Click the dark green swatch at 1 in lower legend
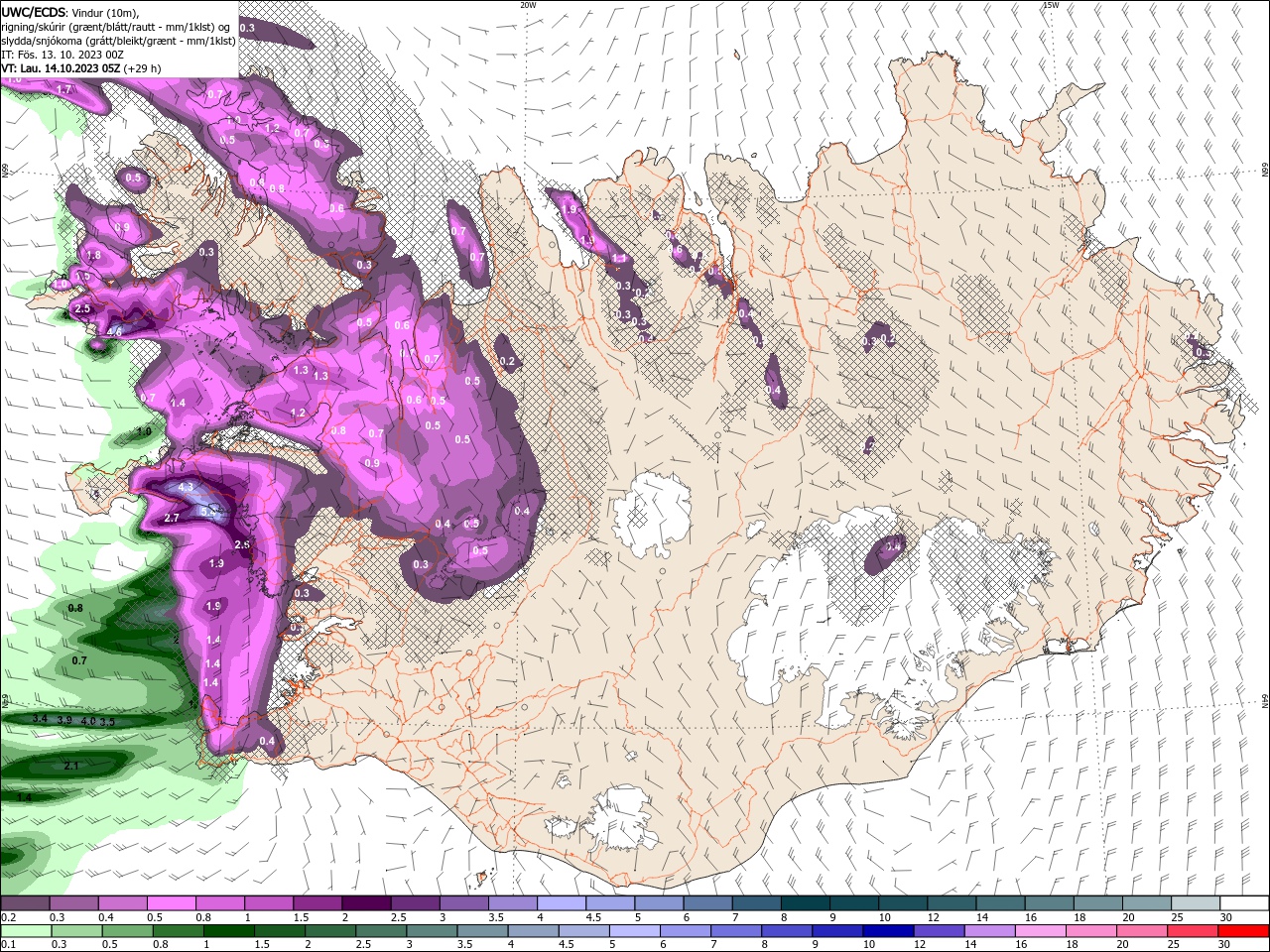The height and width of the screenshot is (952, 1270). tap(228, 931)
